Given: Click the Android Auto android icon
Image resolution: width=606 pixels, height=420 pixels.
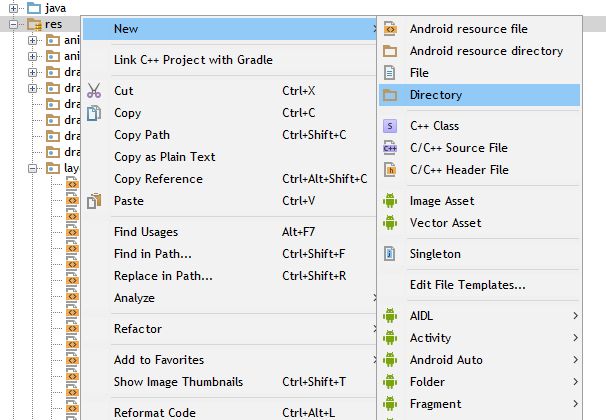Looking at the screenshot, I should coord(390,360).
